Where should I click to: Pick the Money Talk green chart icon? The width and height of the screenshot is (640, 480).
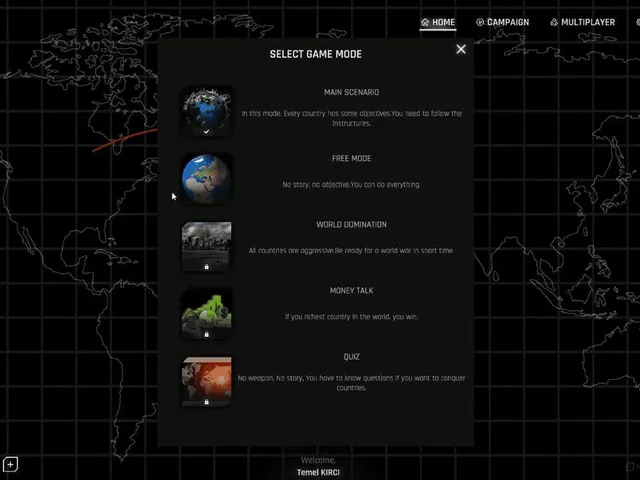click(207, 313)
